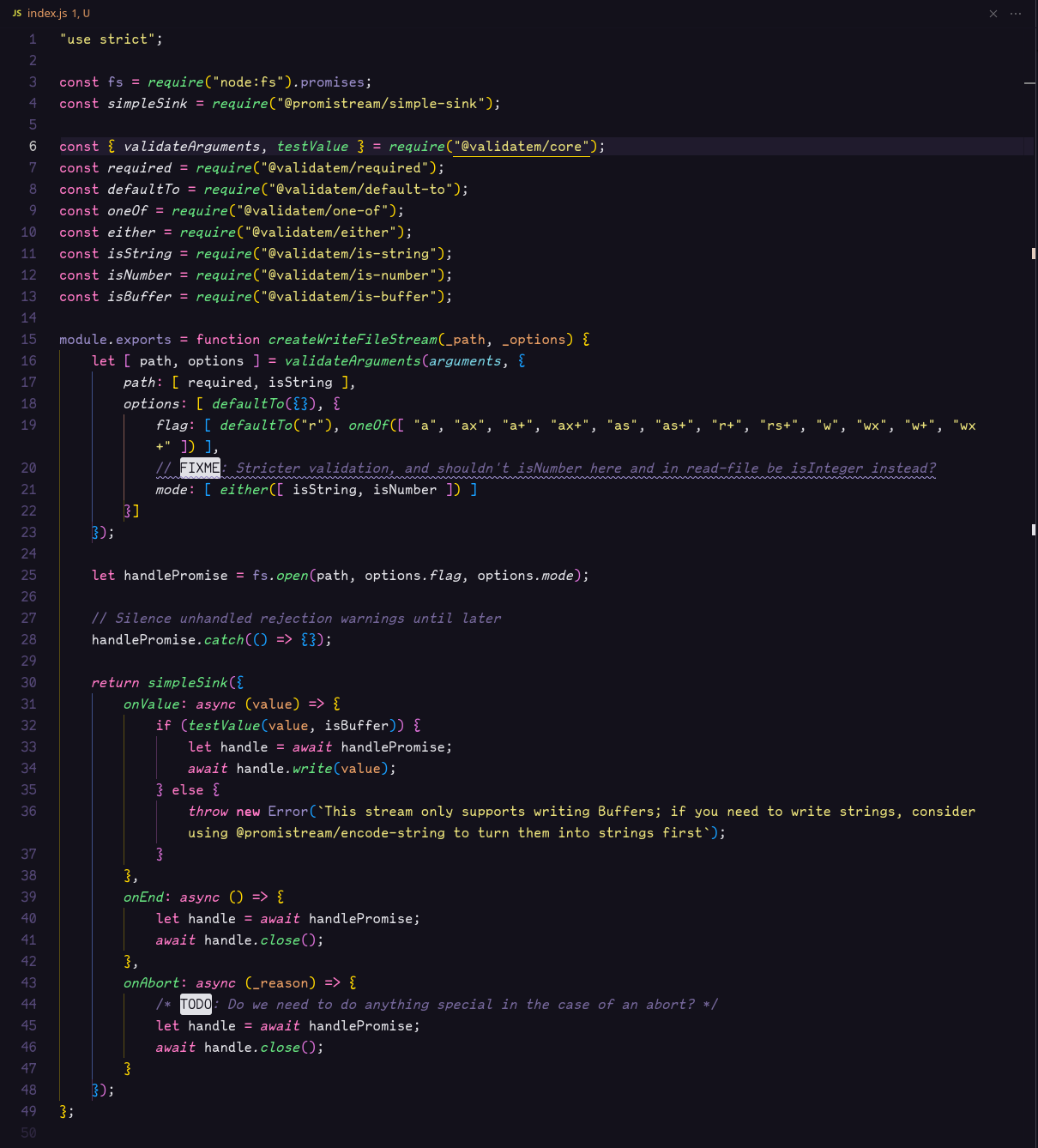The height and width of the screenshot is (1148, 1038).
Task: Click the JS file icon on tab
Action: tap(17, 14)
